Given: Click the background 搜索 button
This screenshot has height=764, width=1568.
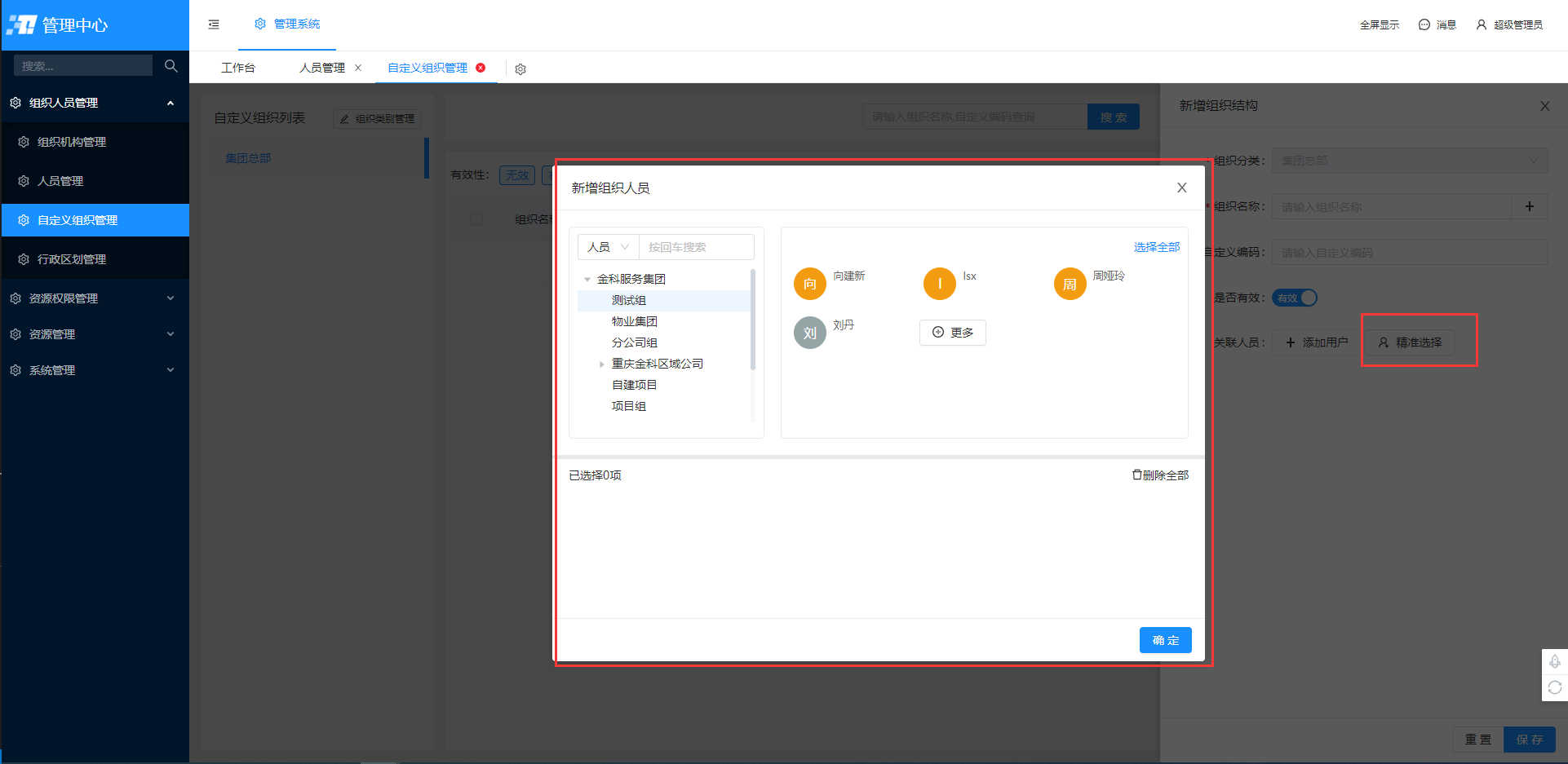Looking at the screenshot, I should 1114,117.
